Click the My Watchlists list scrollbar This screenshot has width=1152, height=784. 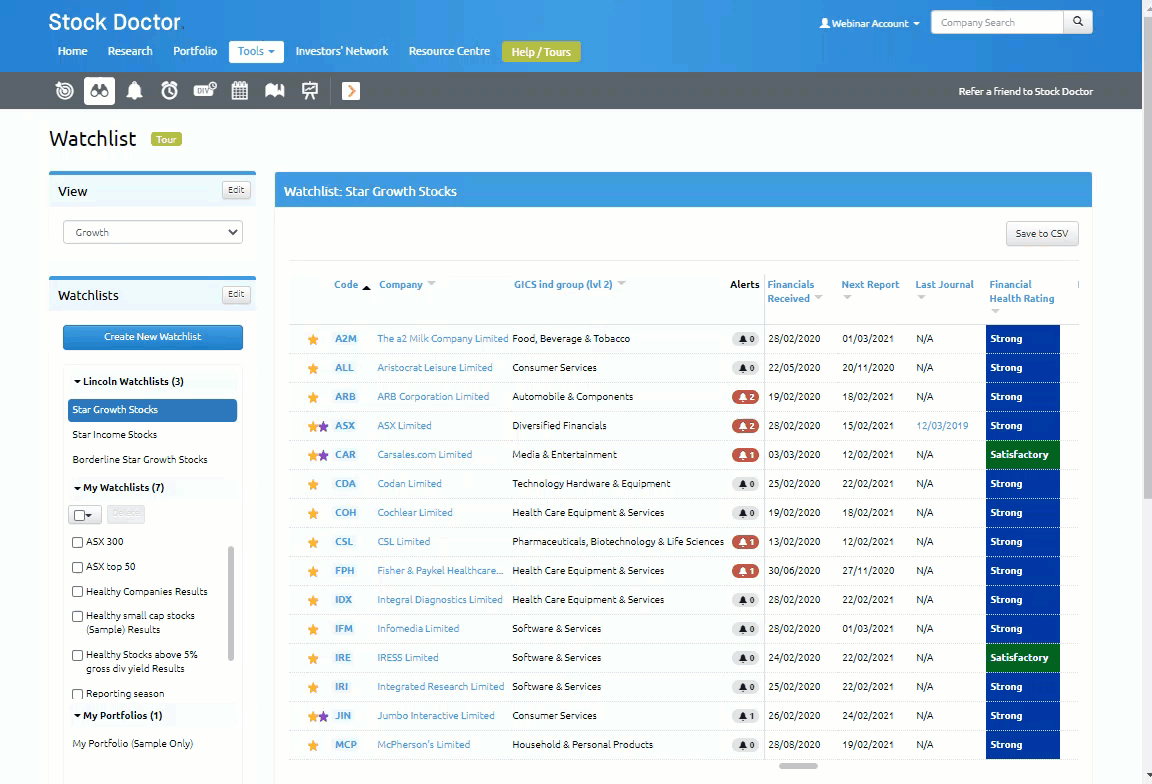(x=231, y=604)
